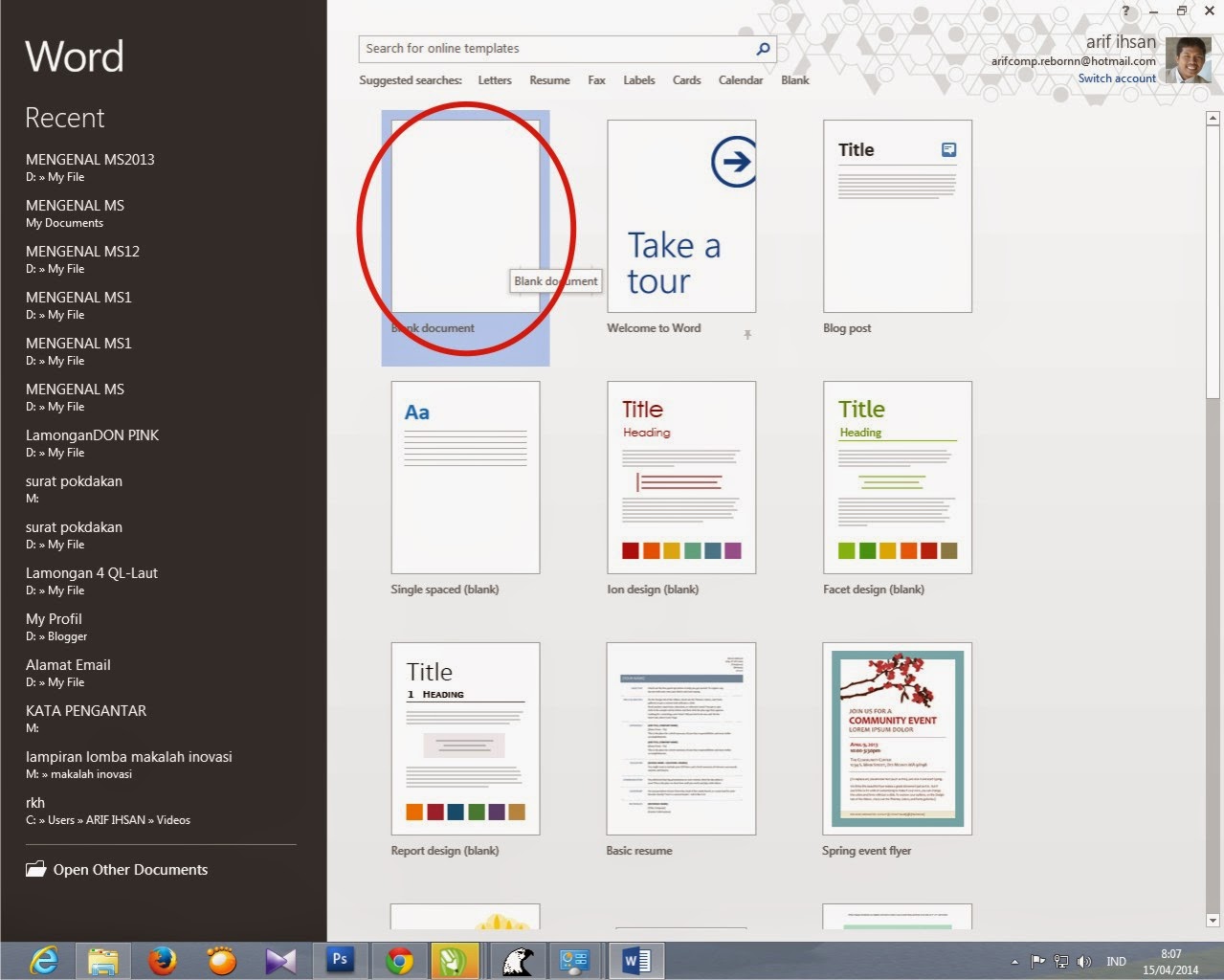Viewport: 1224px width, 980px height.
Task: Choose the Facet design (blank) template
Action: coord(898,478)
